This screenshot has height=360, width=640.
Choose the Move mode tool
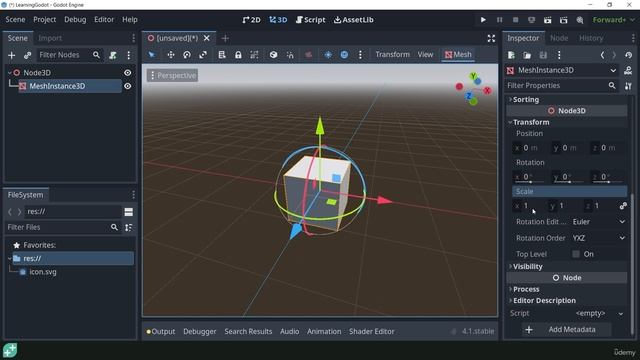click(x=171, y=55)
